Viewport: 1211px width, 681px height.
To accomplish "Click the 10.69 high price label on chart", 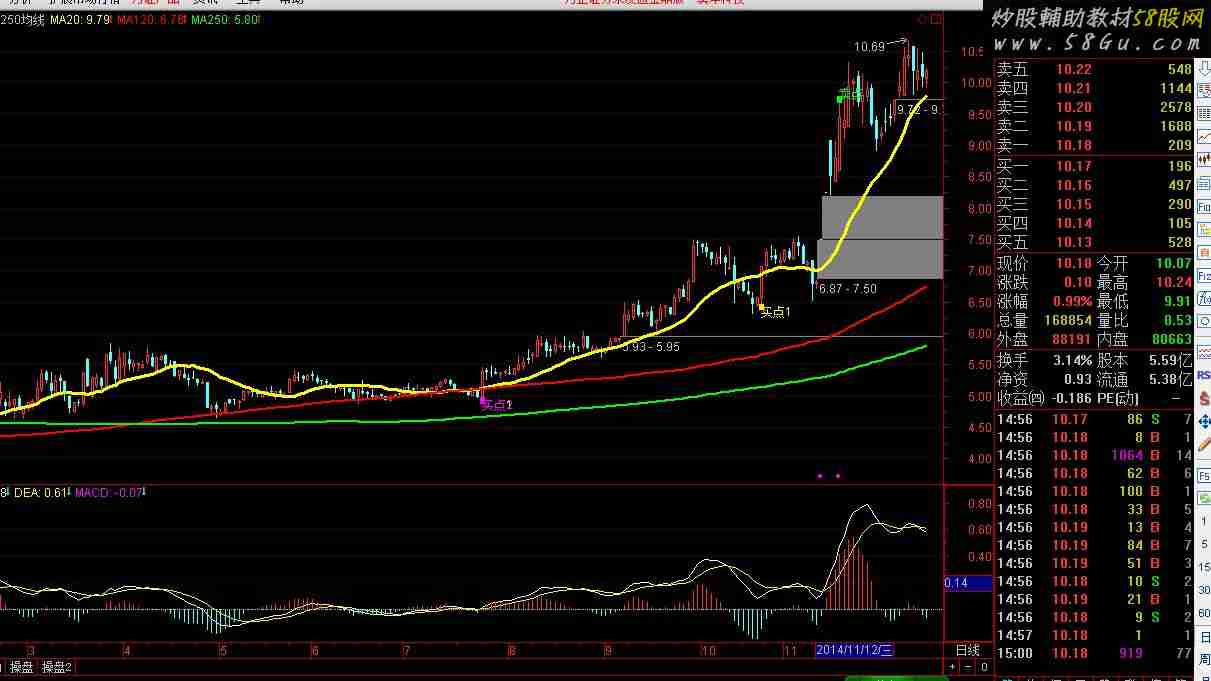I will (x=869, y=47).
